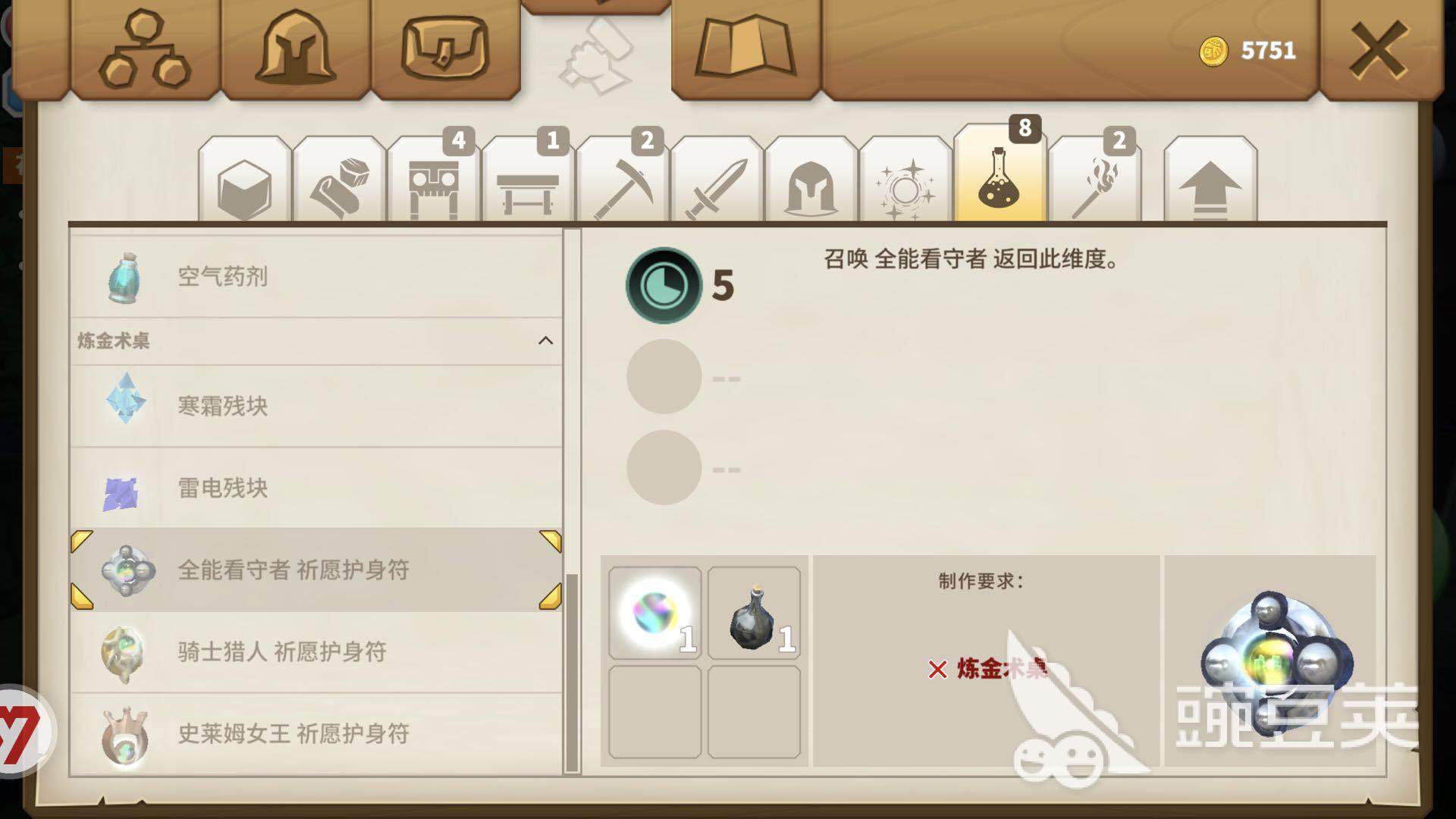Select the upgrade arrow category
This screenshot has height=819, width=1456.
pyautogui.click(x=1210, y=180)
